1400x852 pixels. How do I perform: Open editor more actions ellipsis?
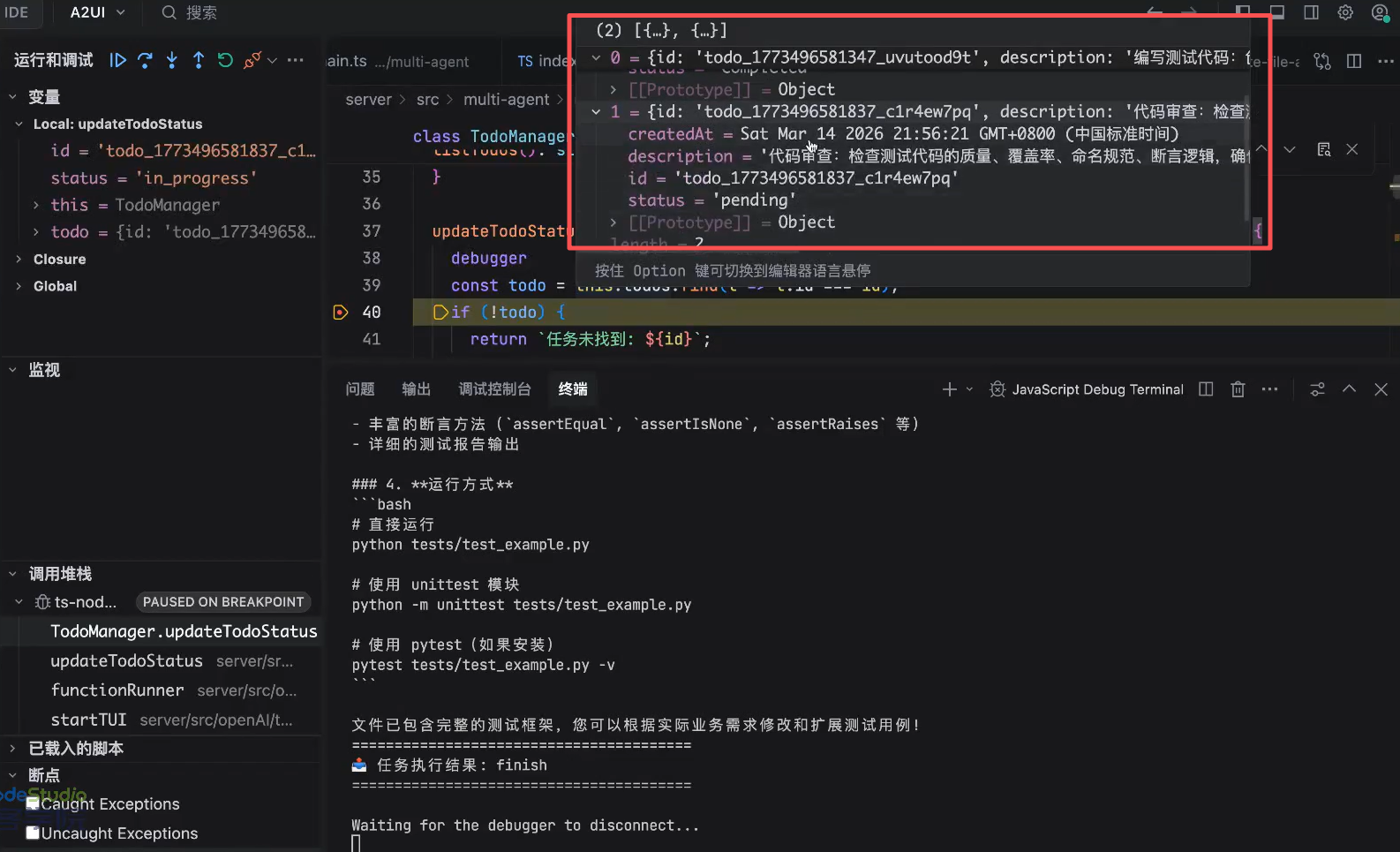click(1385, 61)
